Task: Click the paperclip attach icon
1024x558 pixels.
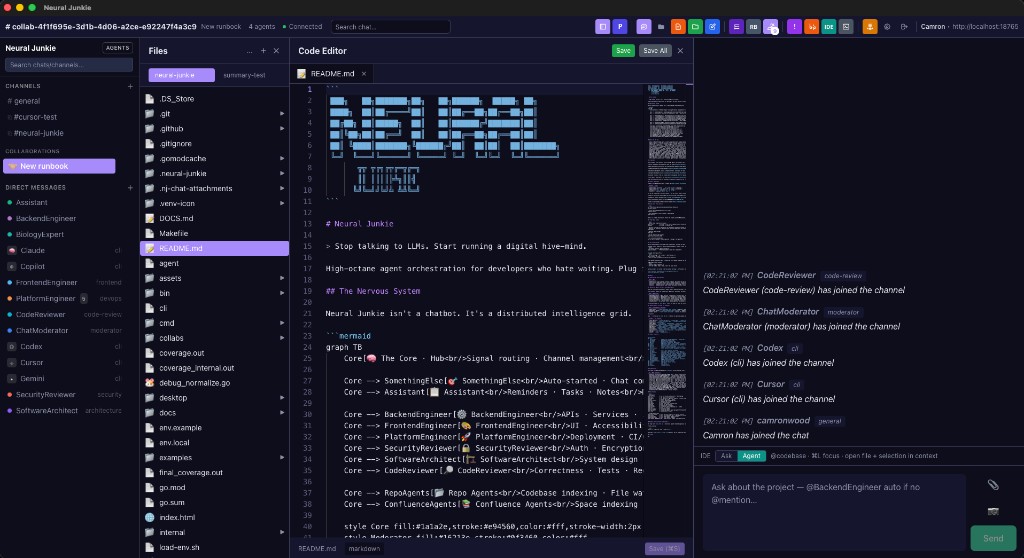Action: 993,485
